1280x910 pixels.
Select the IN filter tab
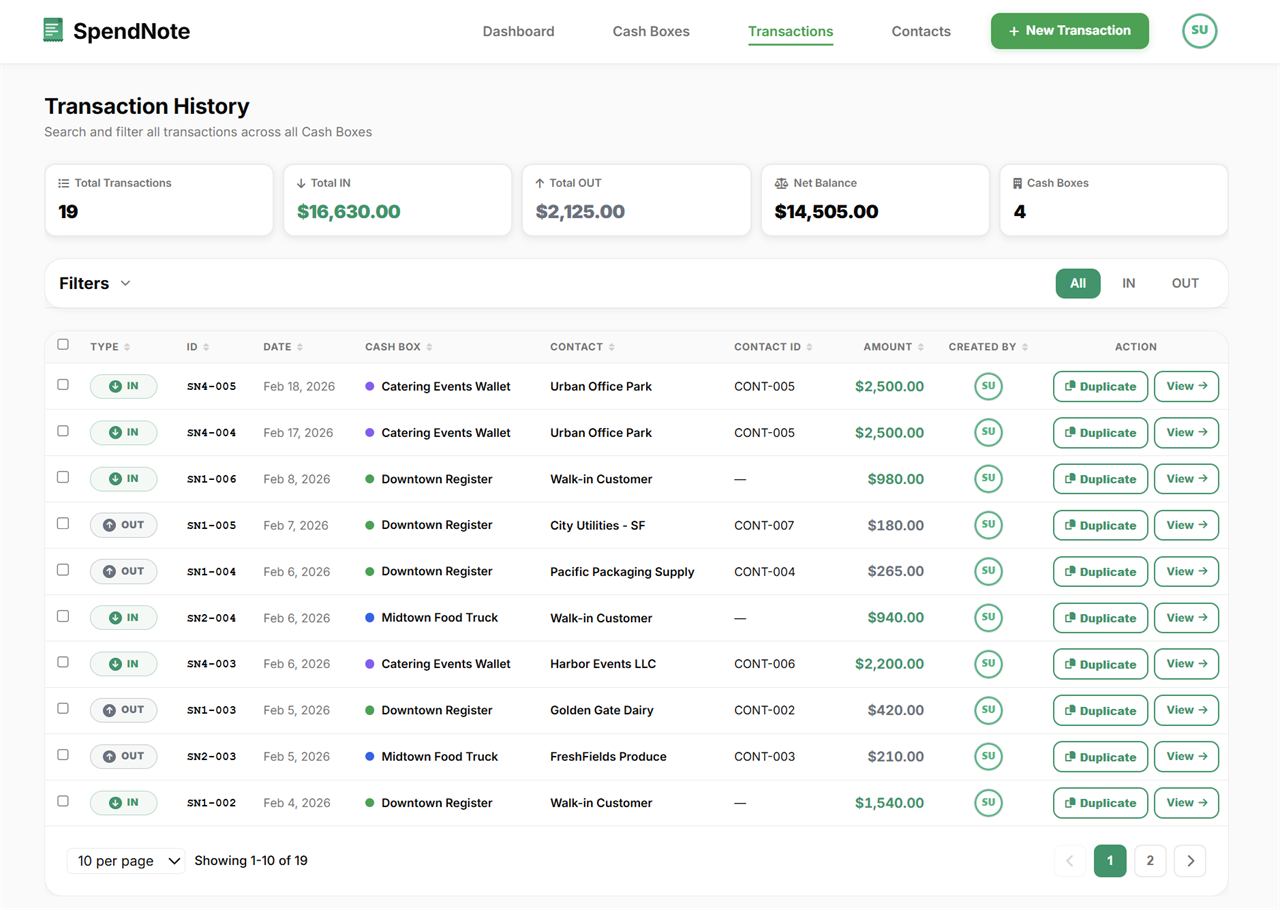[x=1128, y=283]
